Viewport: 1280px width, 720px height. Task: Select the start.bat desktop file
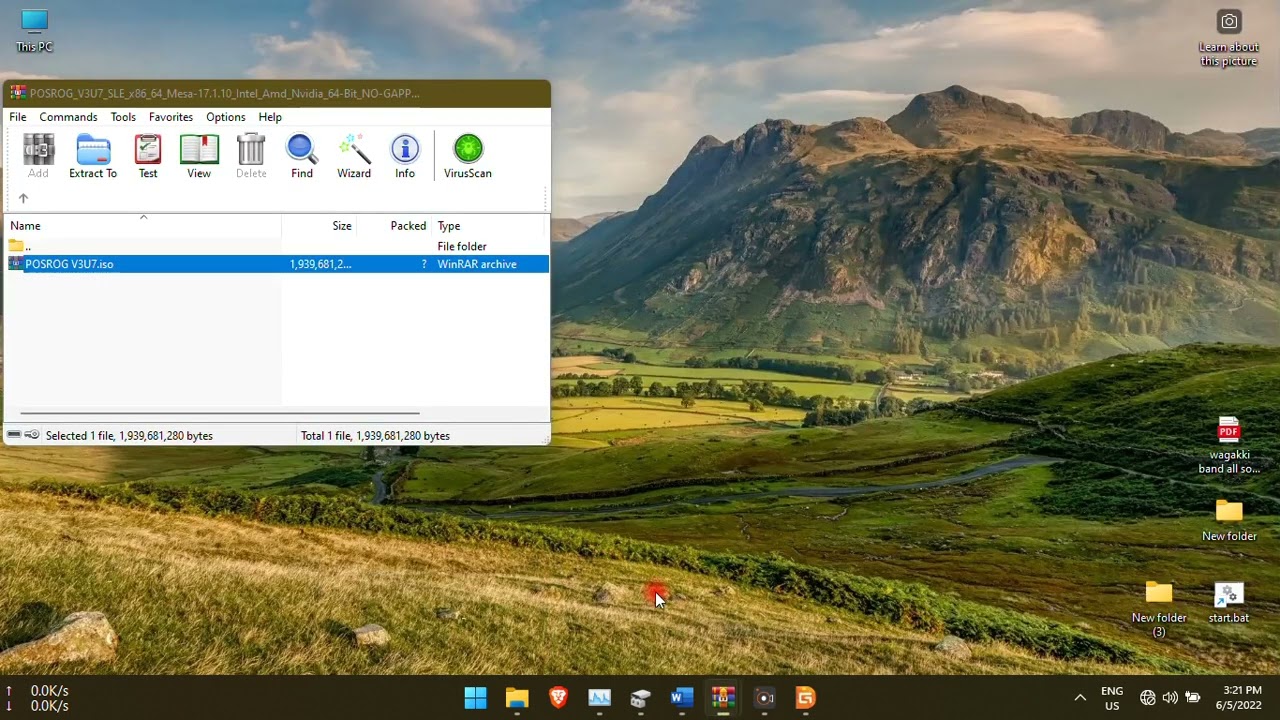[x=1229, y=602]
